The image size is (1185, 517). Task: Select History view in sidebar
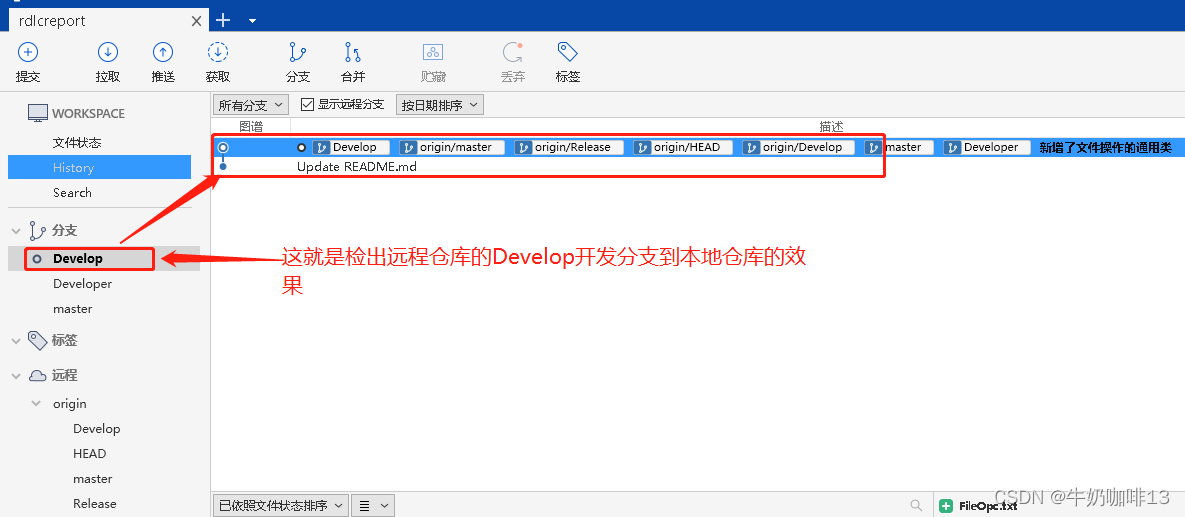[x=100, y=167]
